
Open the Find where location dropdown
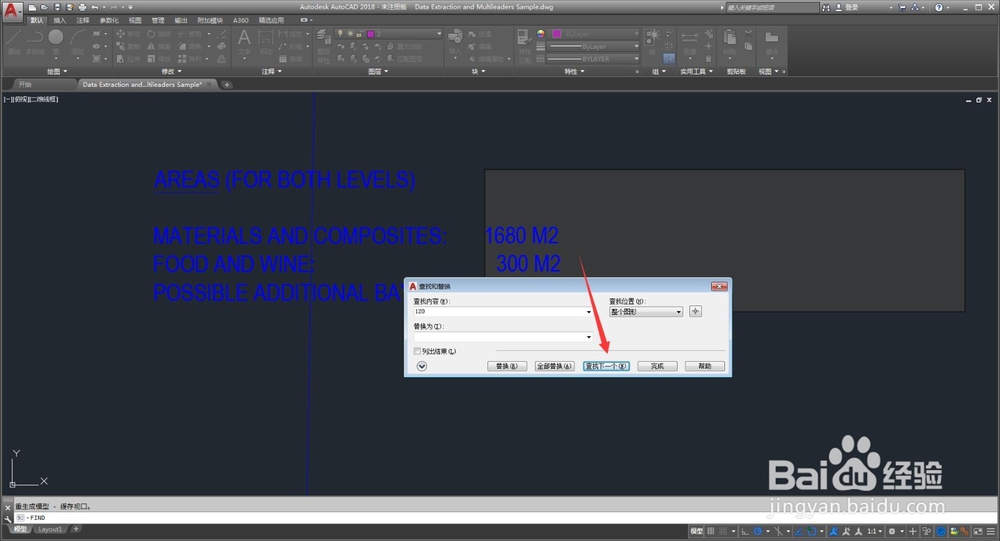[x=646, y=312]
